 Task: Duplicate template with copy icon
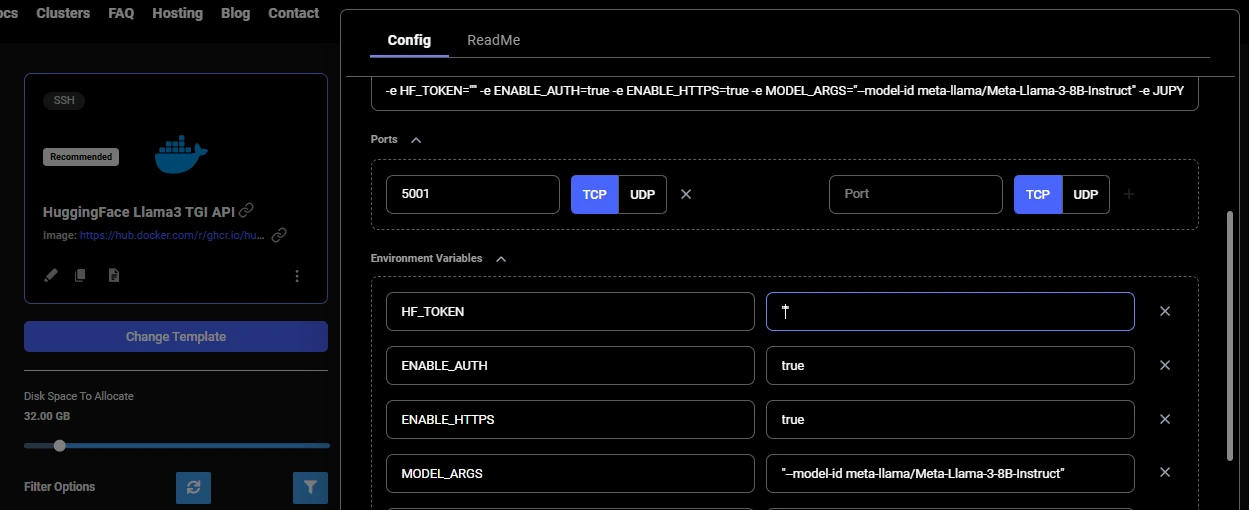click(81, 275)
